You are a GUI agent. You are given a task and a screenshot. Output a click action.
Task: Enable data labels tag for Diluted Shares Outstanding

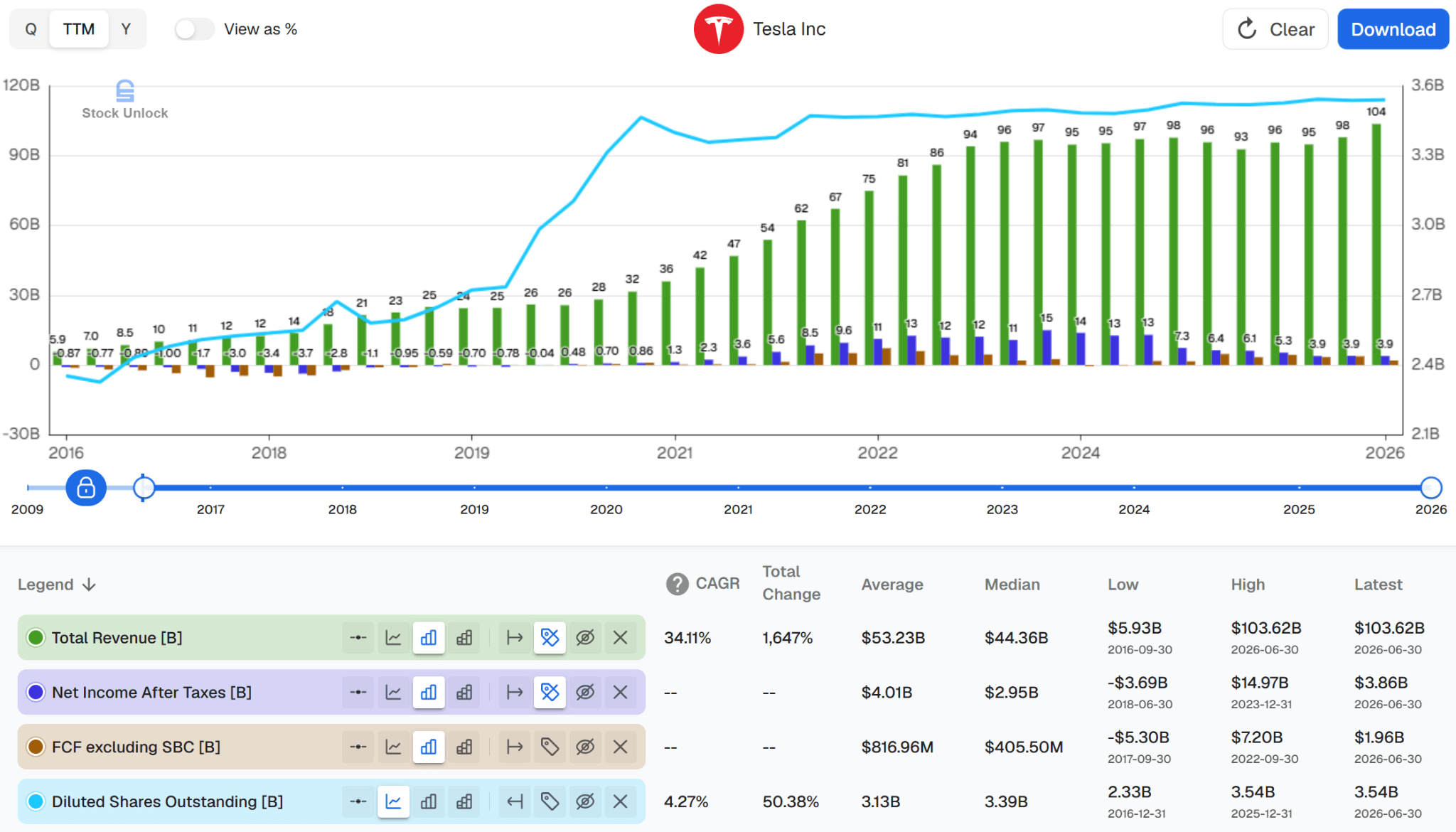550,801
